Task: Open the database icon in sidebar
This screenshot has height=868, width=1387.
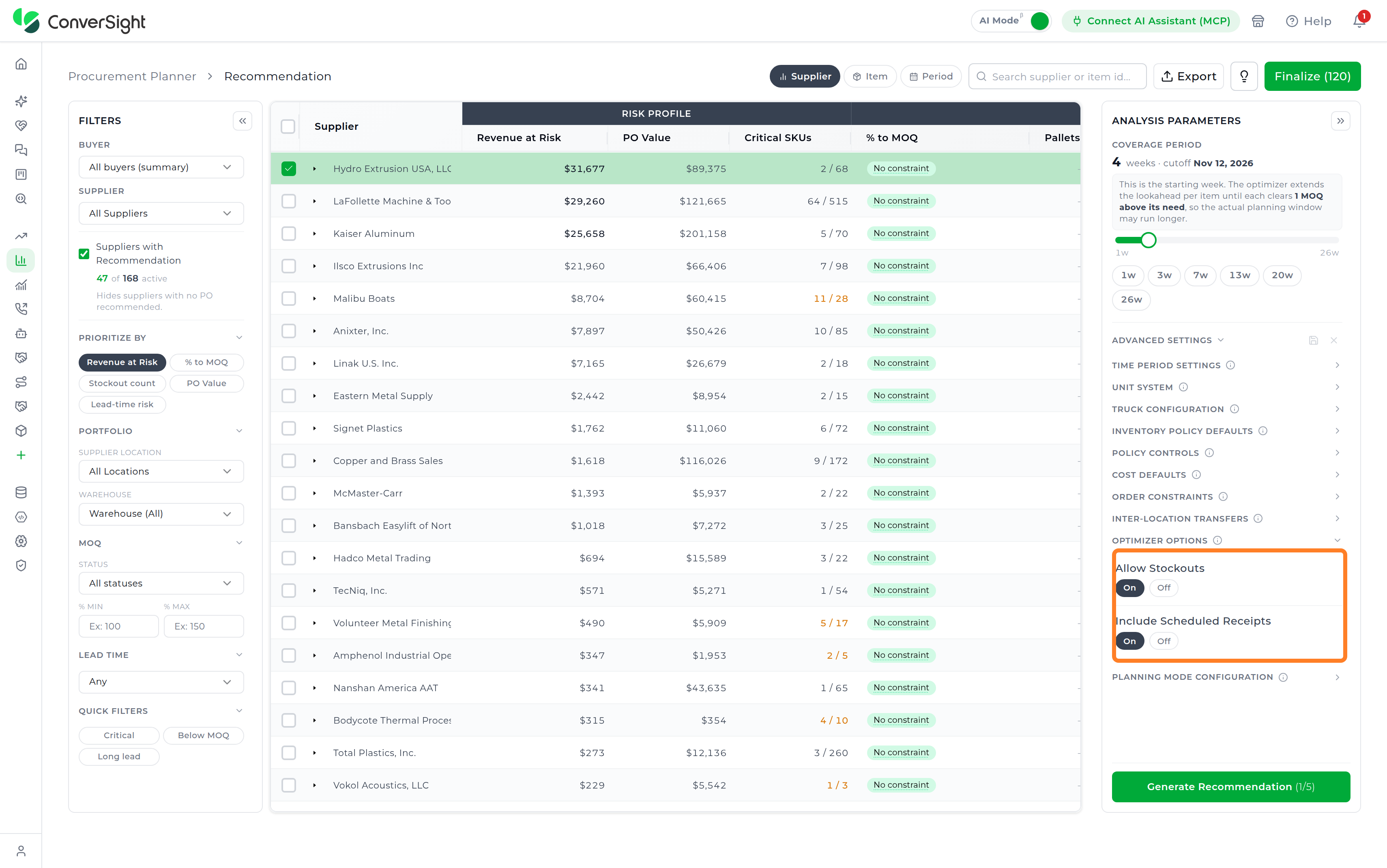Action: pos(21,492)
